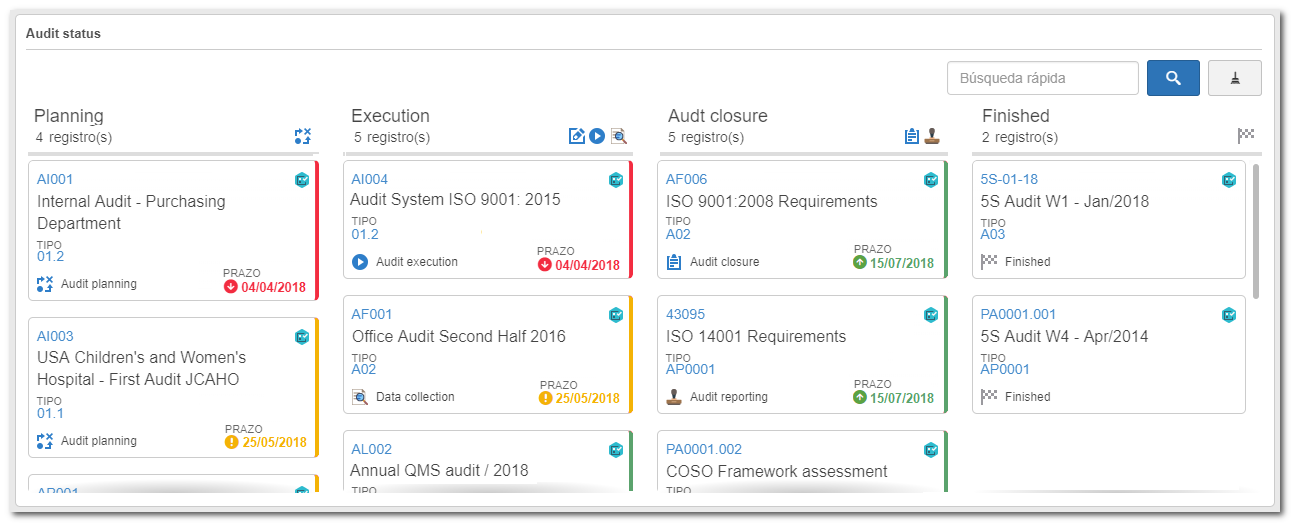
Task: Click deadline date 04/04/2018 on card AI004
Action: pos(588,265)
